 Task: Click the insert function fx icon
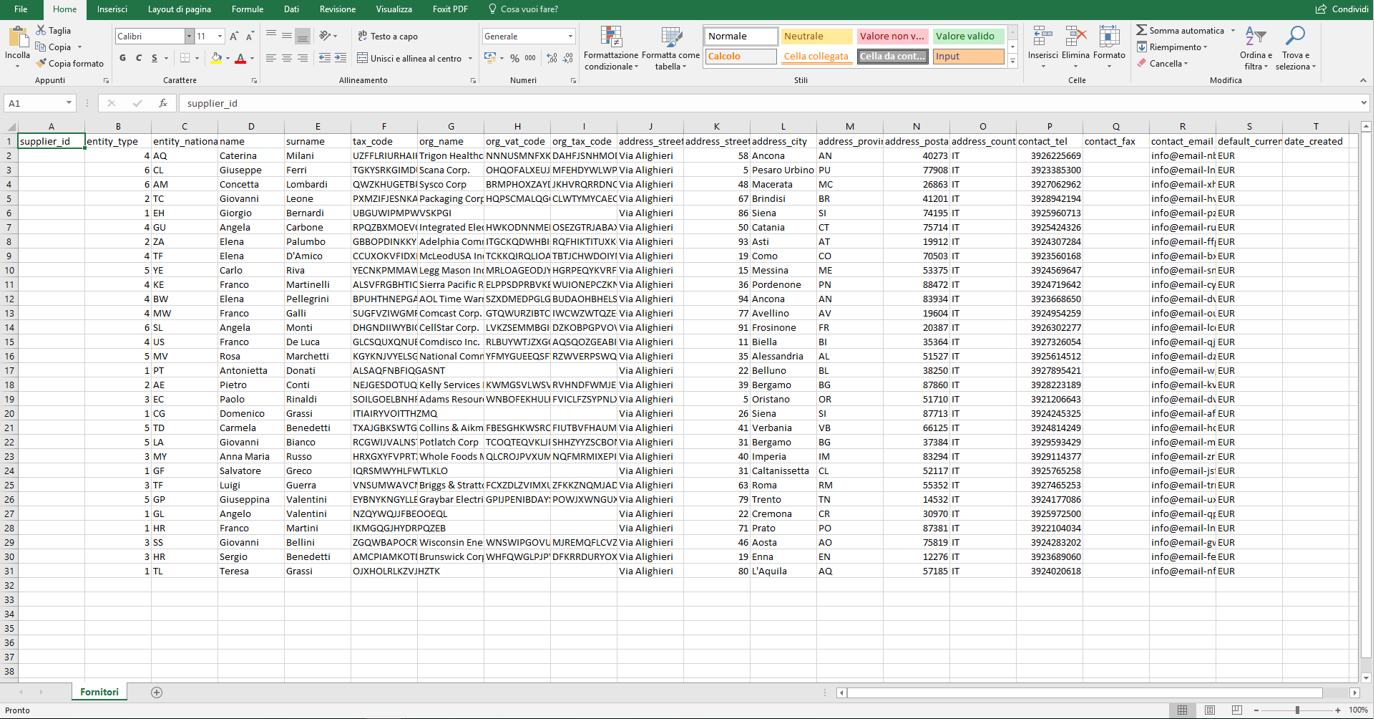(162, 103)
